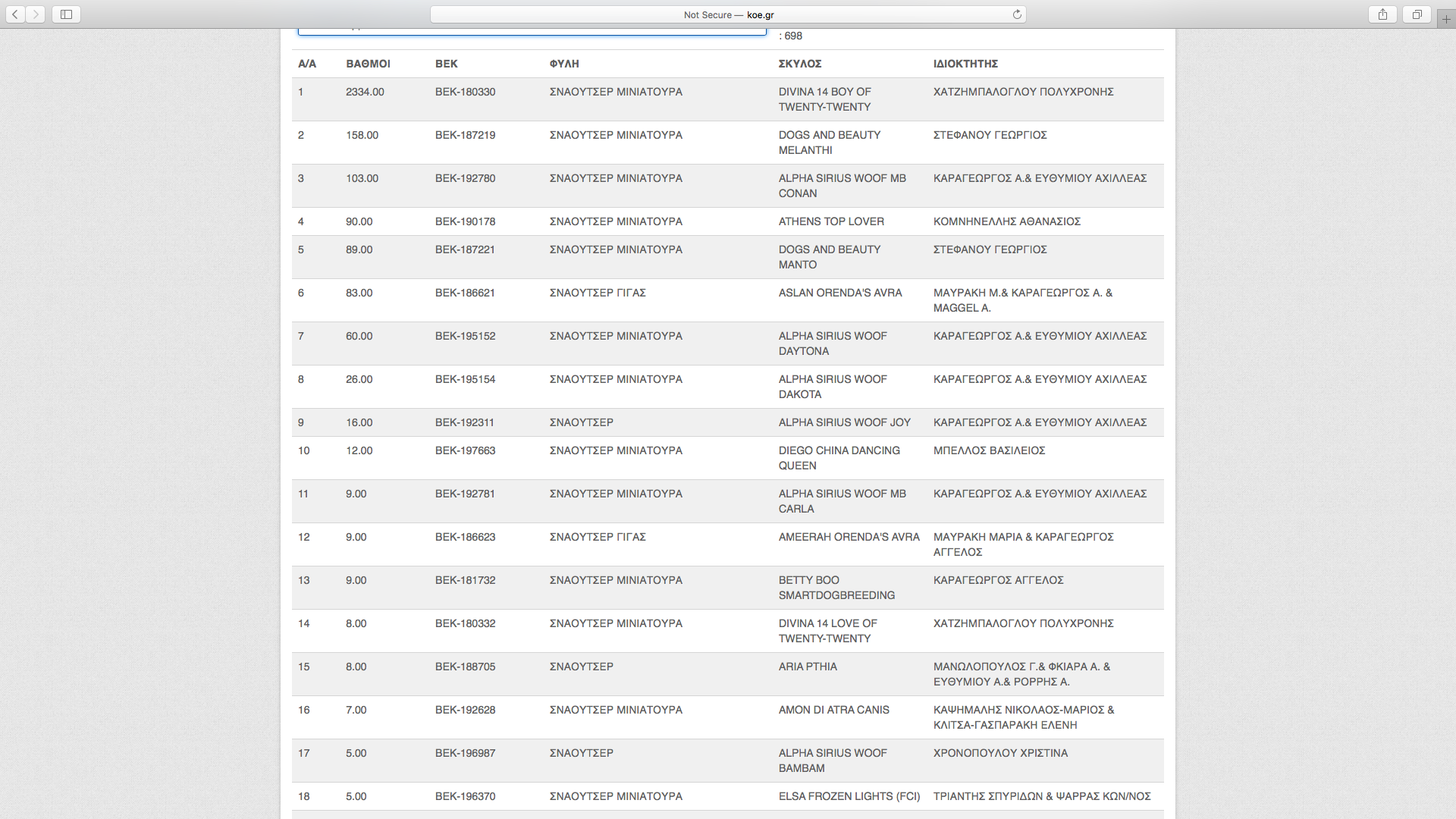The width and height of the screenshot is (1456, 819).
Task: Select dog DIEGO CHINA DANCING QUEEN
Action: pos(839,458)
